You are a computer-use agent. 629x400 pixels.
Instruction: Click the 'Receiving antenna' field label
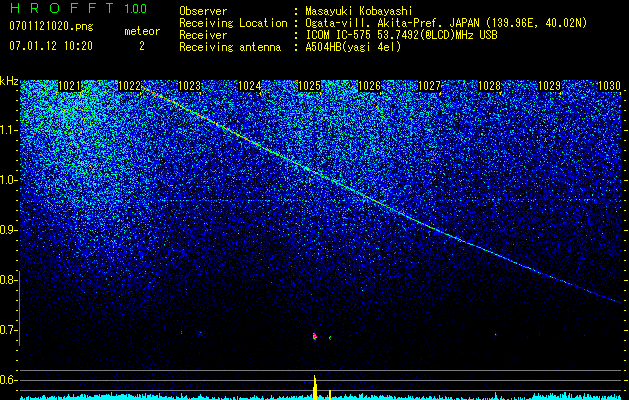click(x=230, y=47)
